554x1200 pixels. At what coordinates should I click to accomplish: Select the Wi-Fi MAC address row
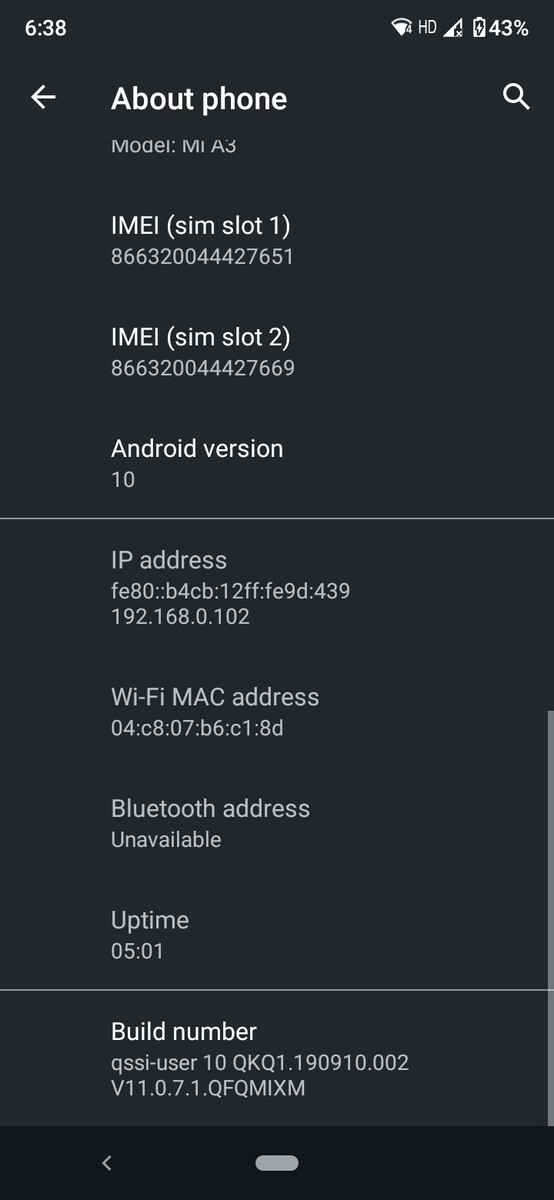277,711
